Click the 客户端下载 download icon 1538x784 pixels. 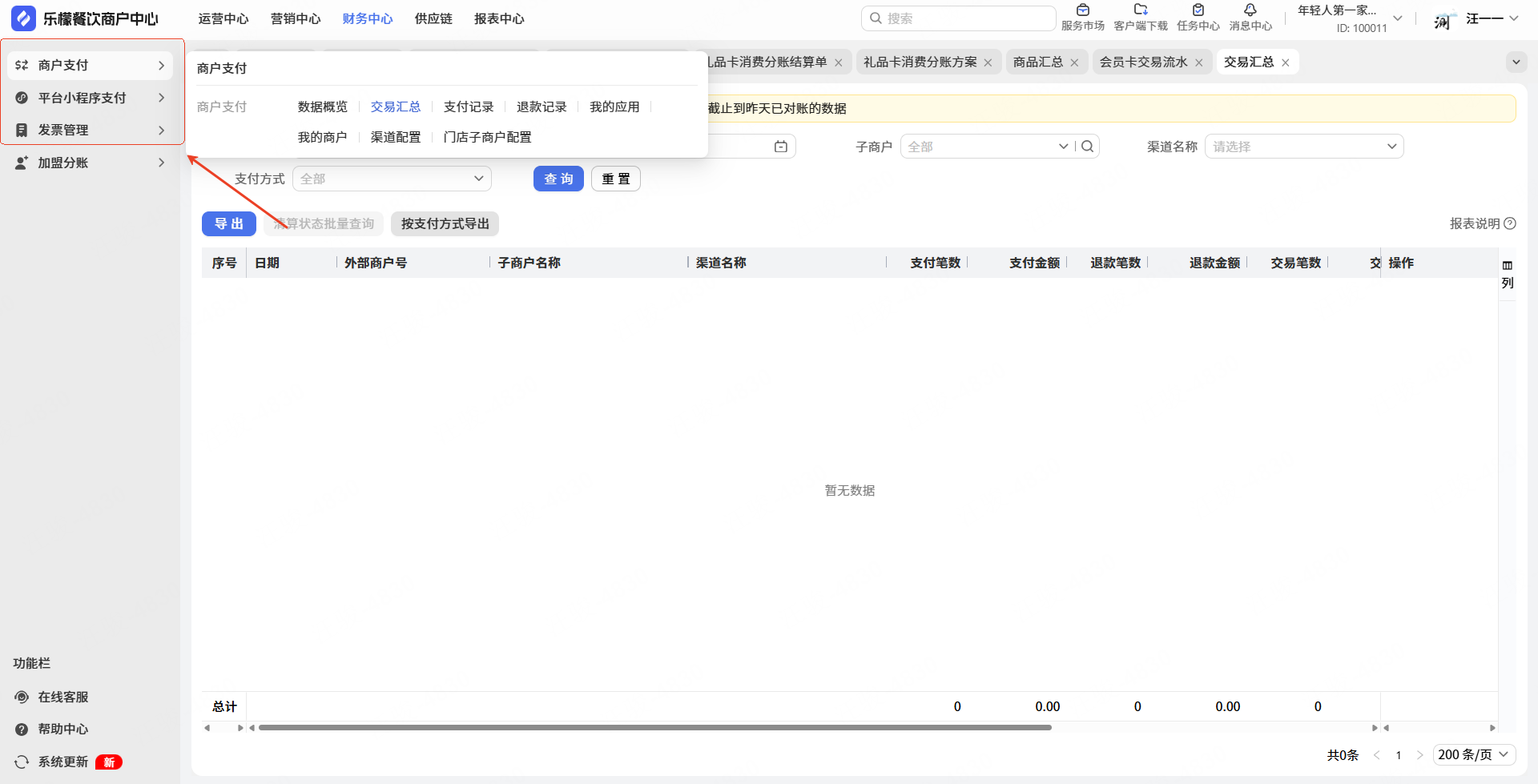click(1140, 11)
